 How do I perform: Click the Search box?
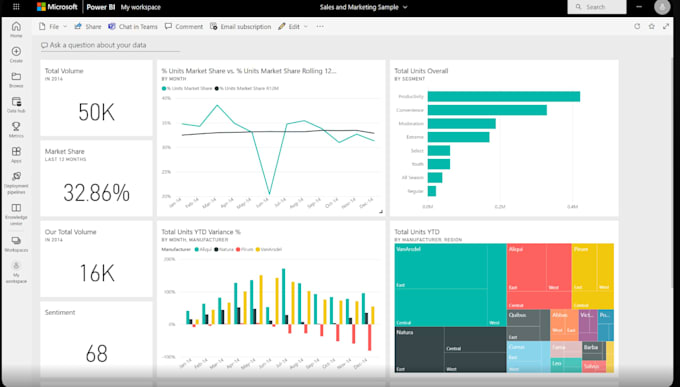pos(597,7)
